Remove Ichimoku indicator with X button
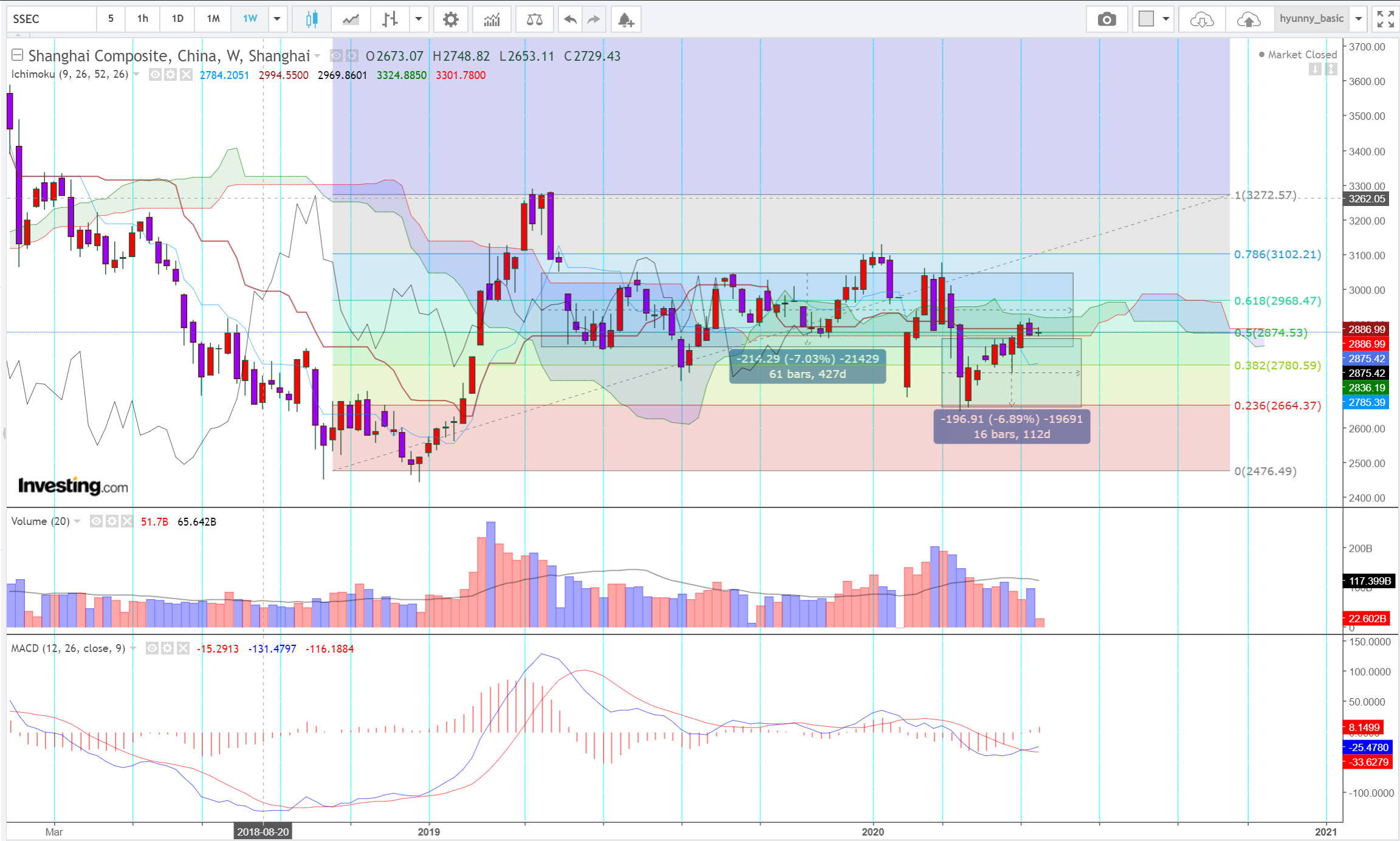Viewport: 1400px width, 841px height. pyautogui.click(x=186, y=75)
